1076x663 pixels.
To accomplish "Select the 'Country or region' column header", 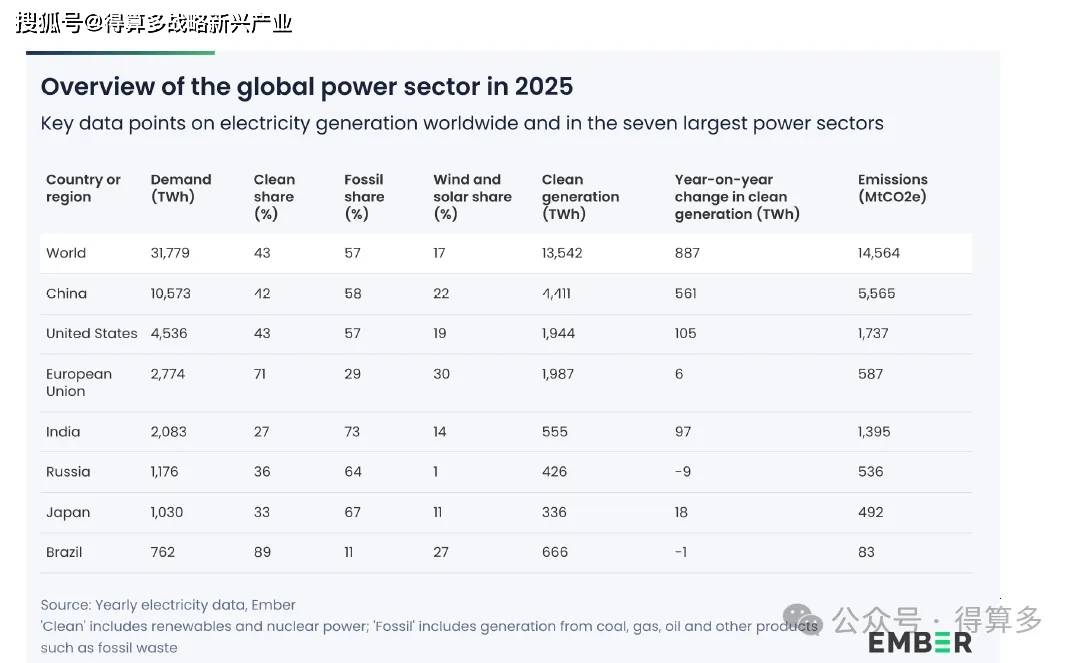I will pos(83,188).
